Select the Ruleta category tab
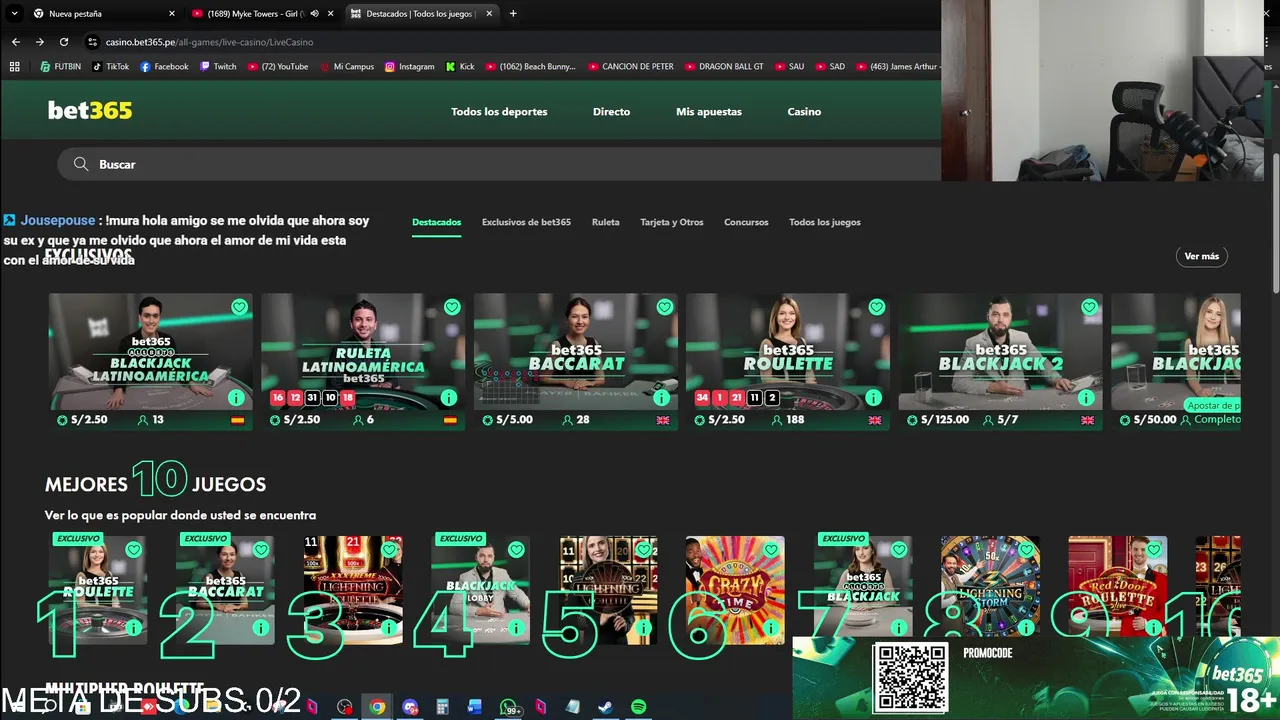Image resolution: width=1280 pixels, height=720 pixels. coord(605,222)
